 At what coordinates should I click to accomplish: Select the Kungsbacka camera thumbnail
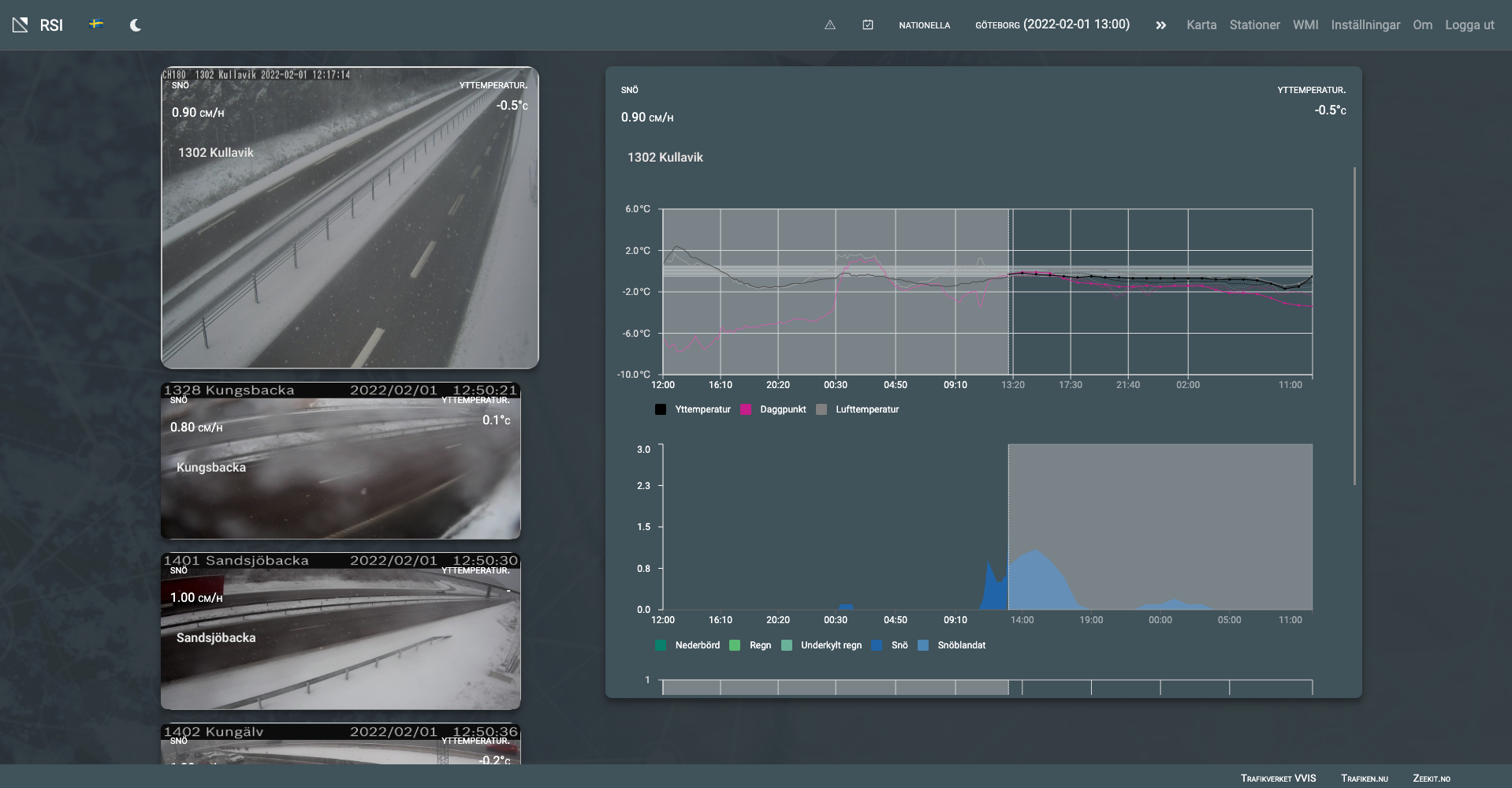[341, 461]
